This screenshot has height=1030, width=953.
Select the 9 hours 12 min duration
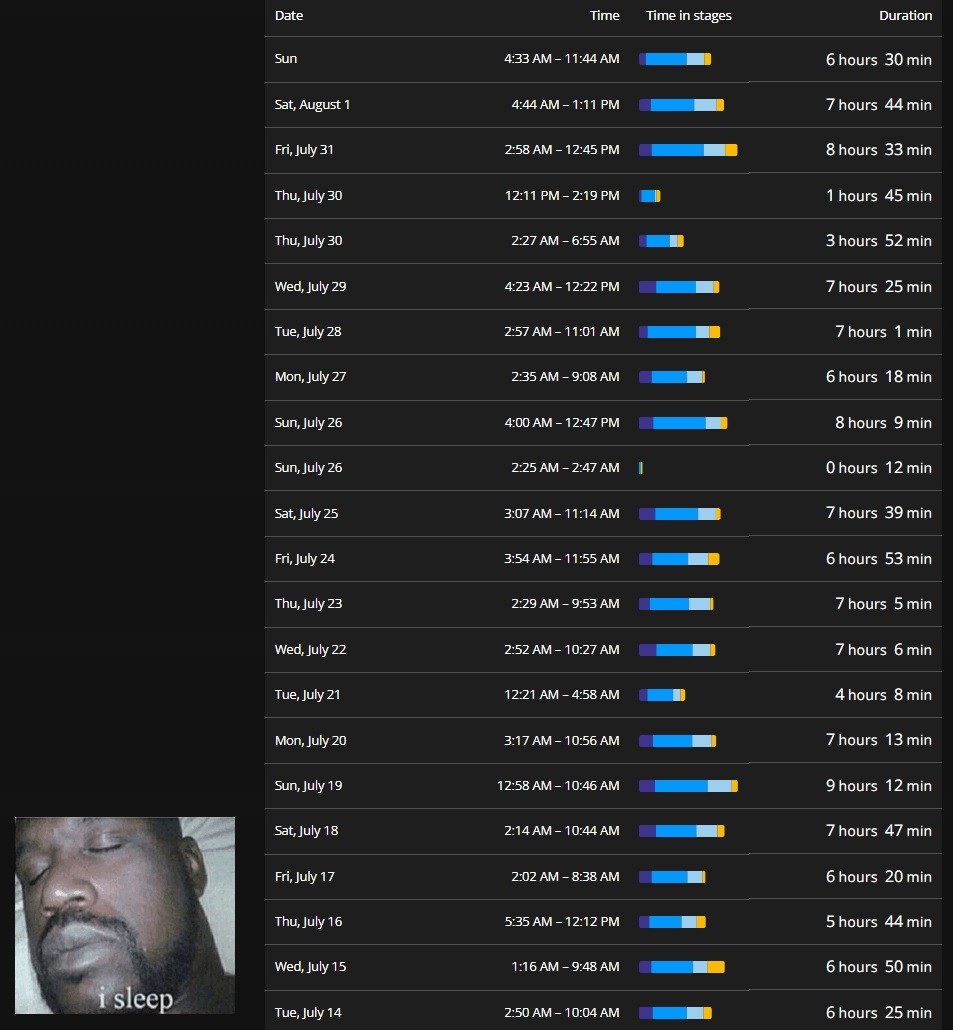[x=878, y=786]
